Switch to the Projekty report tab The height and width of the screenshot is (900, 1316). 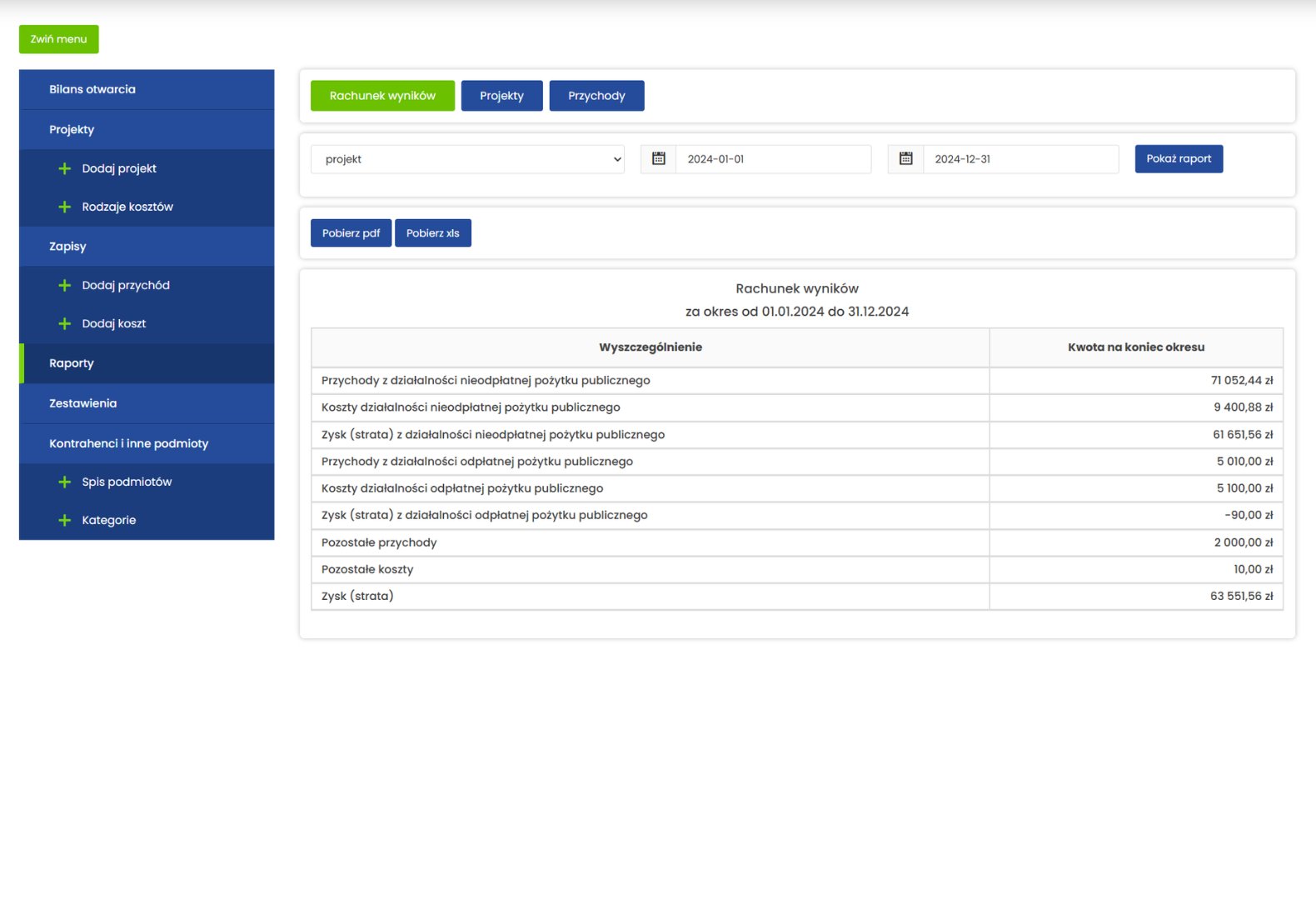pos(501,96)
